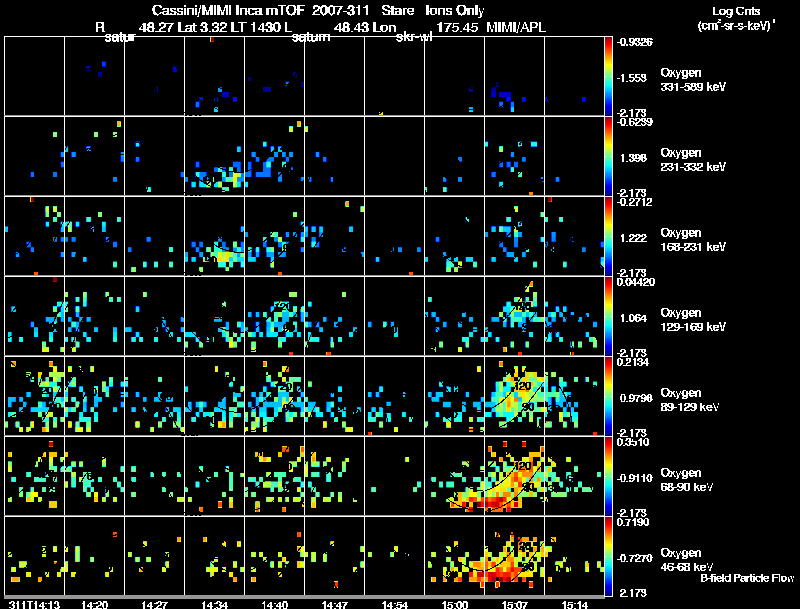Image resolution: width=800 pixels, height=609 pixels.
Task: Click the 'skr-wl' label above the panels
Action: click(414, 37)
